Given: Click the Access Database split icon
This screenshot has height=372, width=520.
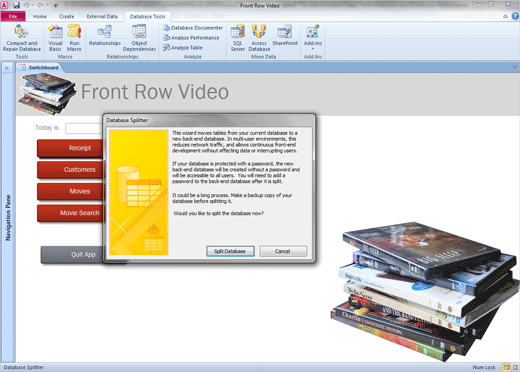Looking at the screenshot, I should [x=259, y=38].
